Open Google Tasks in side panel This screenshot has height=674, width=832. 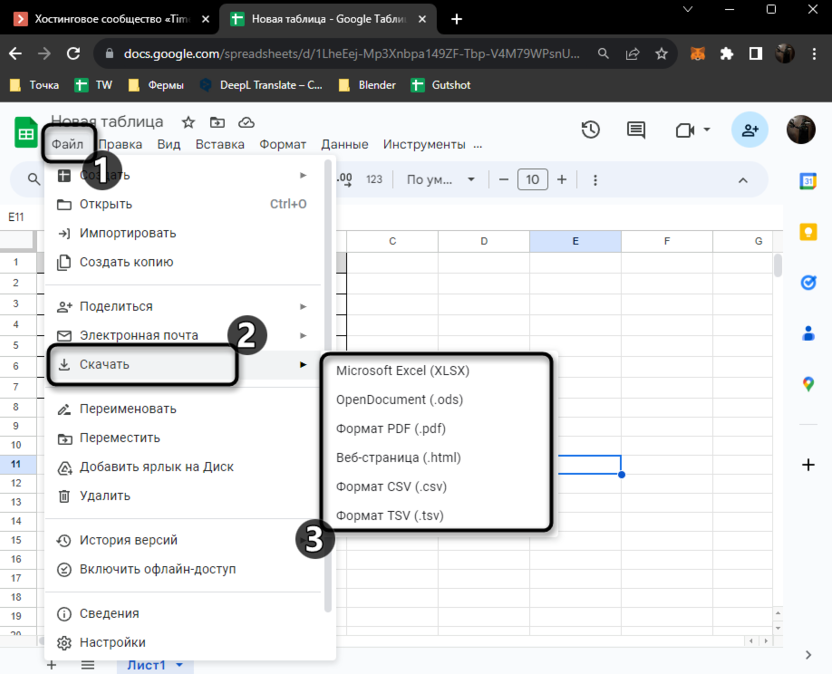pyautogui.click(x=808, y=283)
